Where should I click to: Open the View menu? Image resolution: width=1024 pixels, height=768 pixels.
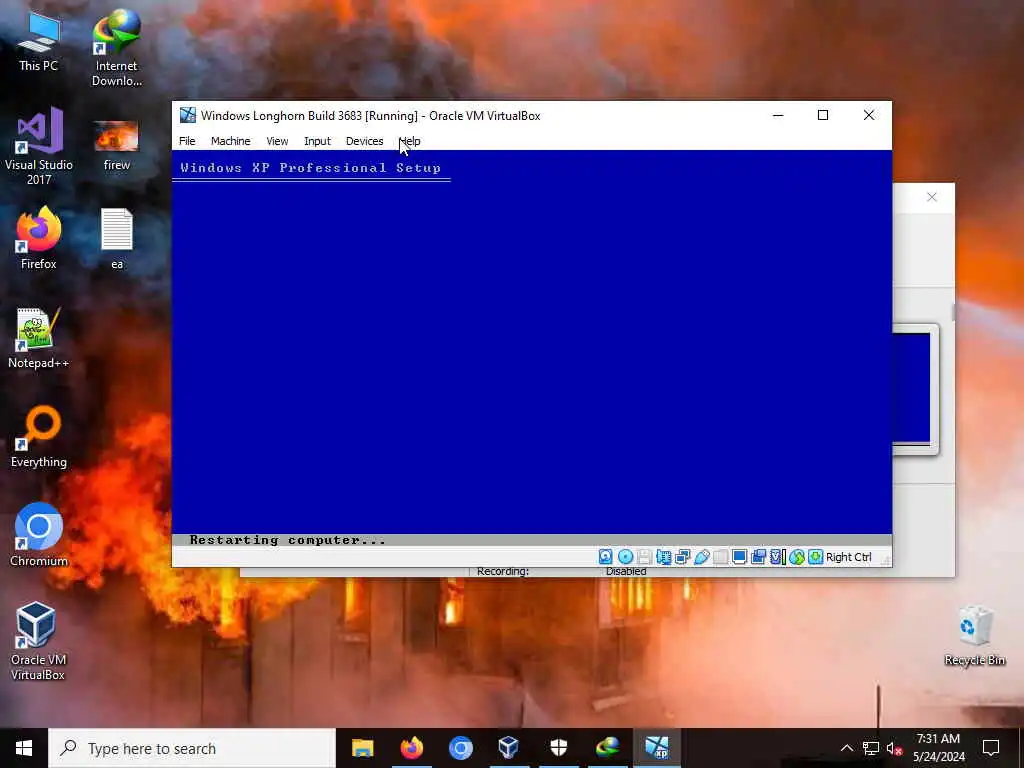pos(277,141)
